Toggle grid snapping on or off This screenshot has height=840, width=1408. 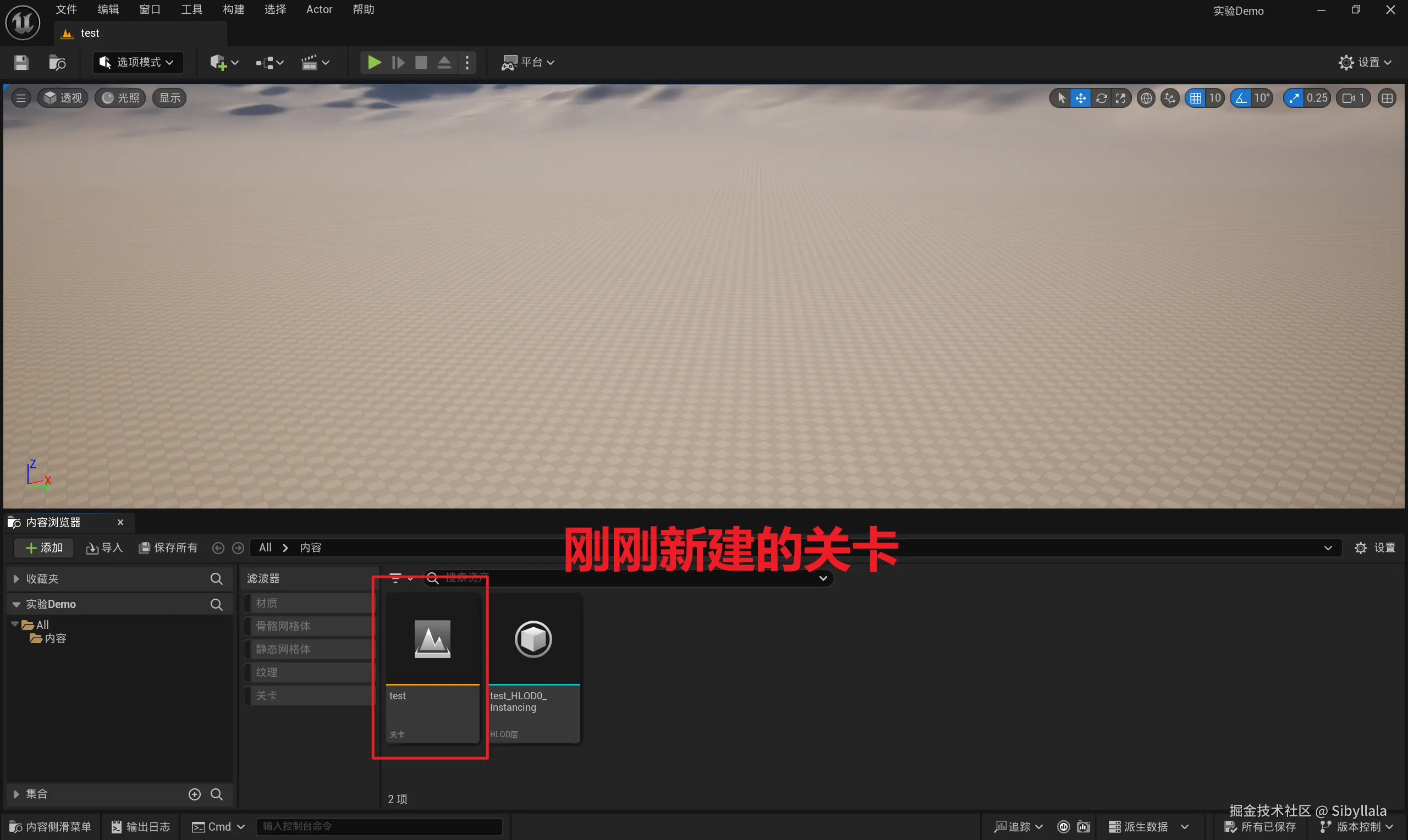tap(1195, 98)
